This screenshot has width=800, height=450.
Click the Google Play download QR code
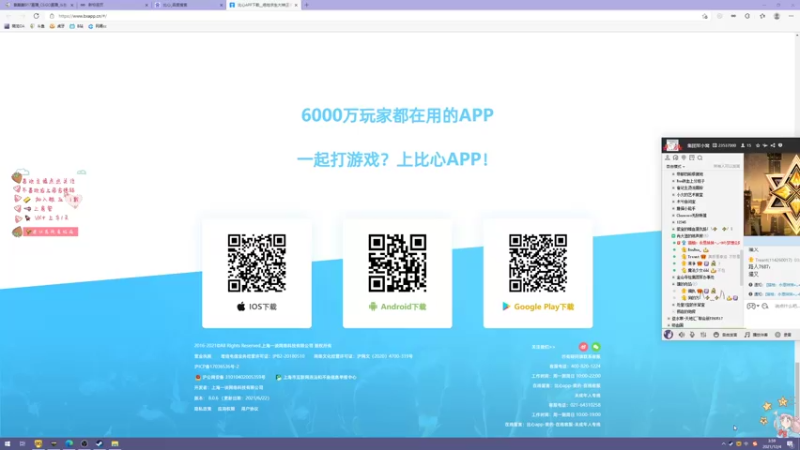(x=538, y=263)
